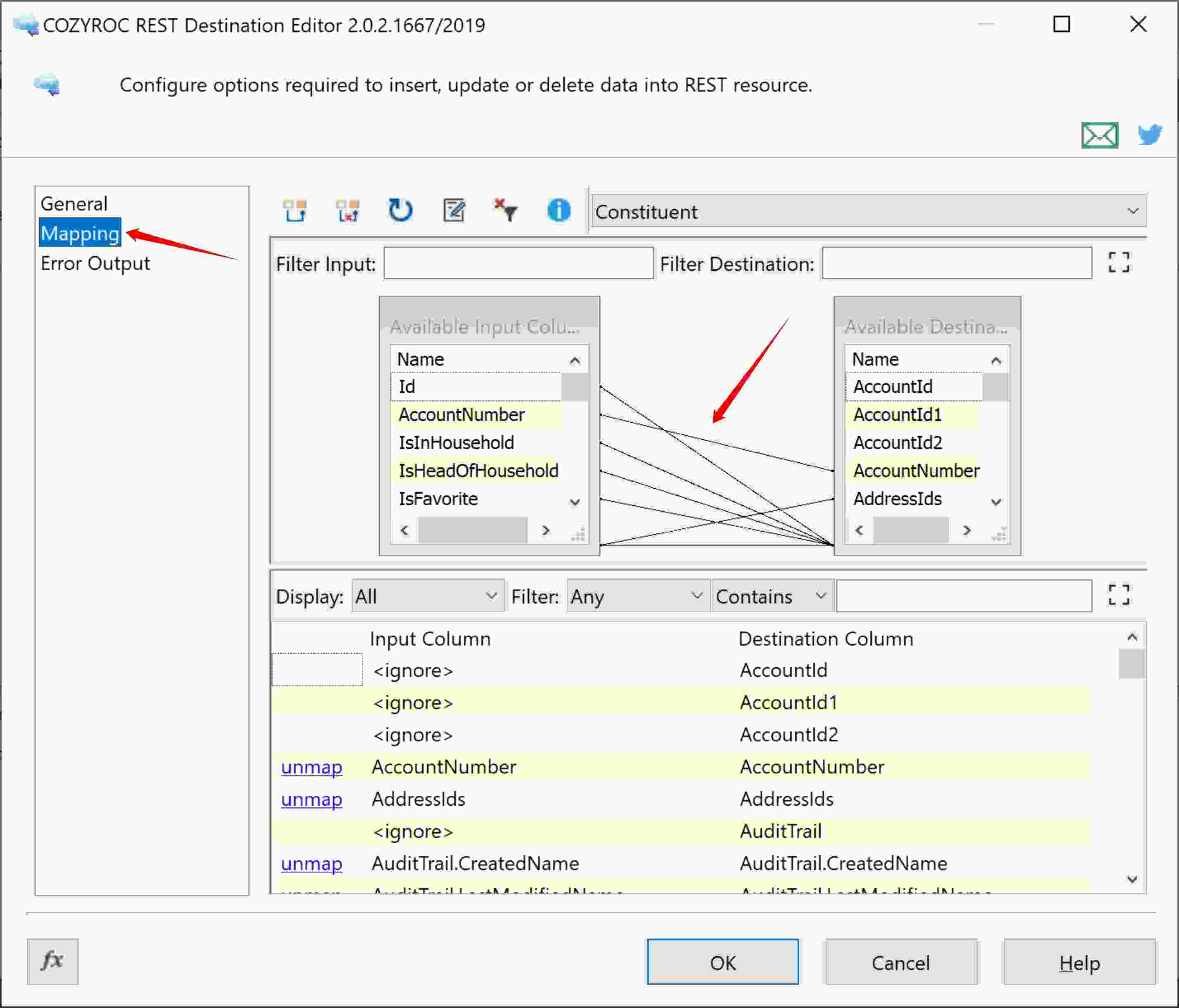
Task: Click the Input Column header
Action: click(430, 639)
